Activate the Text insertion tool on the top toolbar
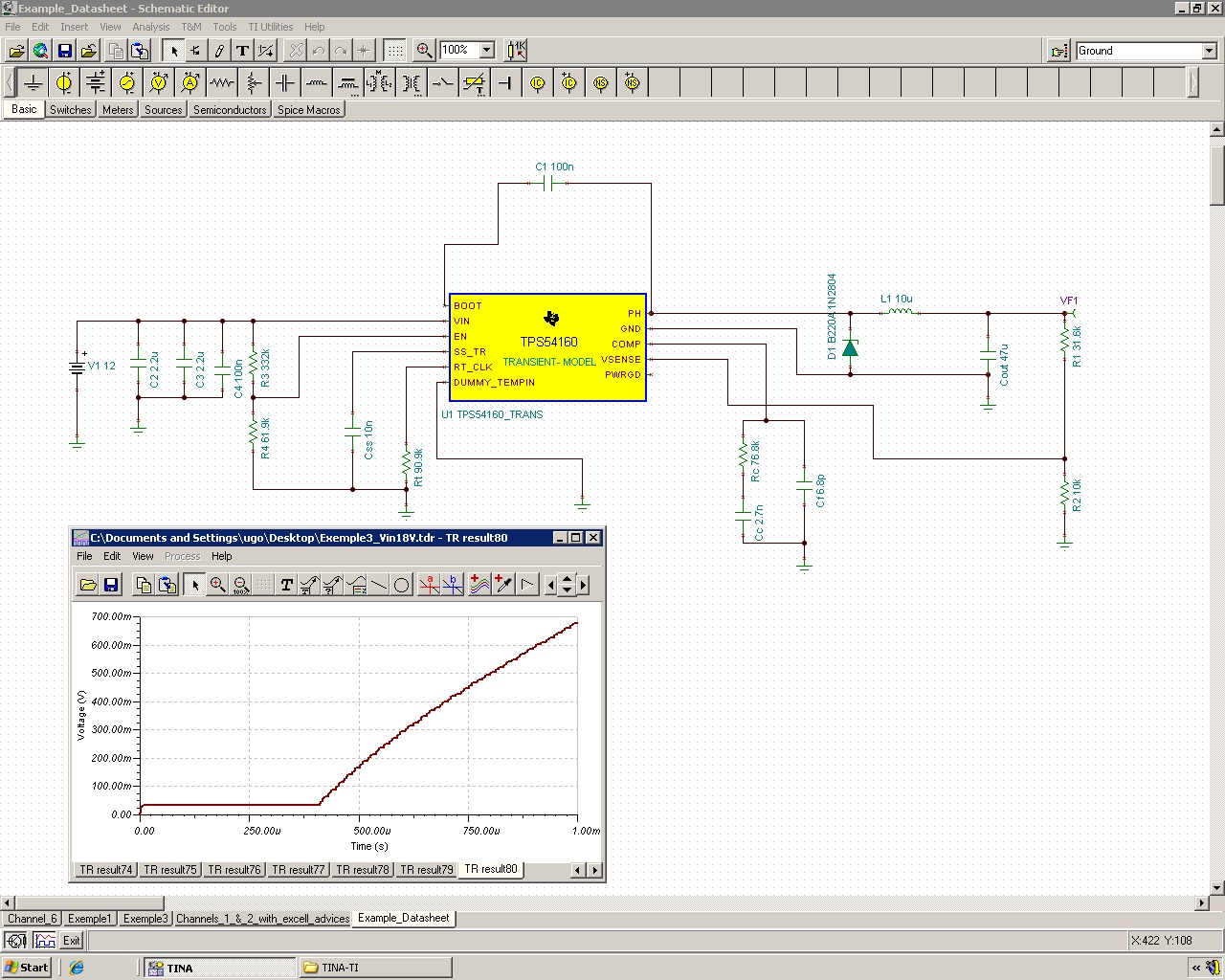Viewport: 1225px width, 980px height. 243,50
